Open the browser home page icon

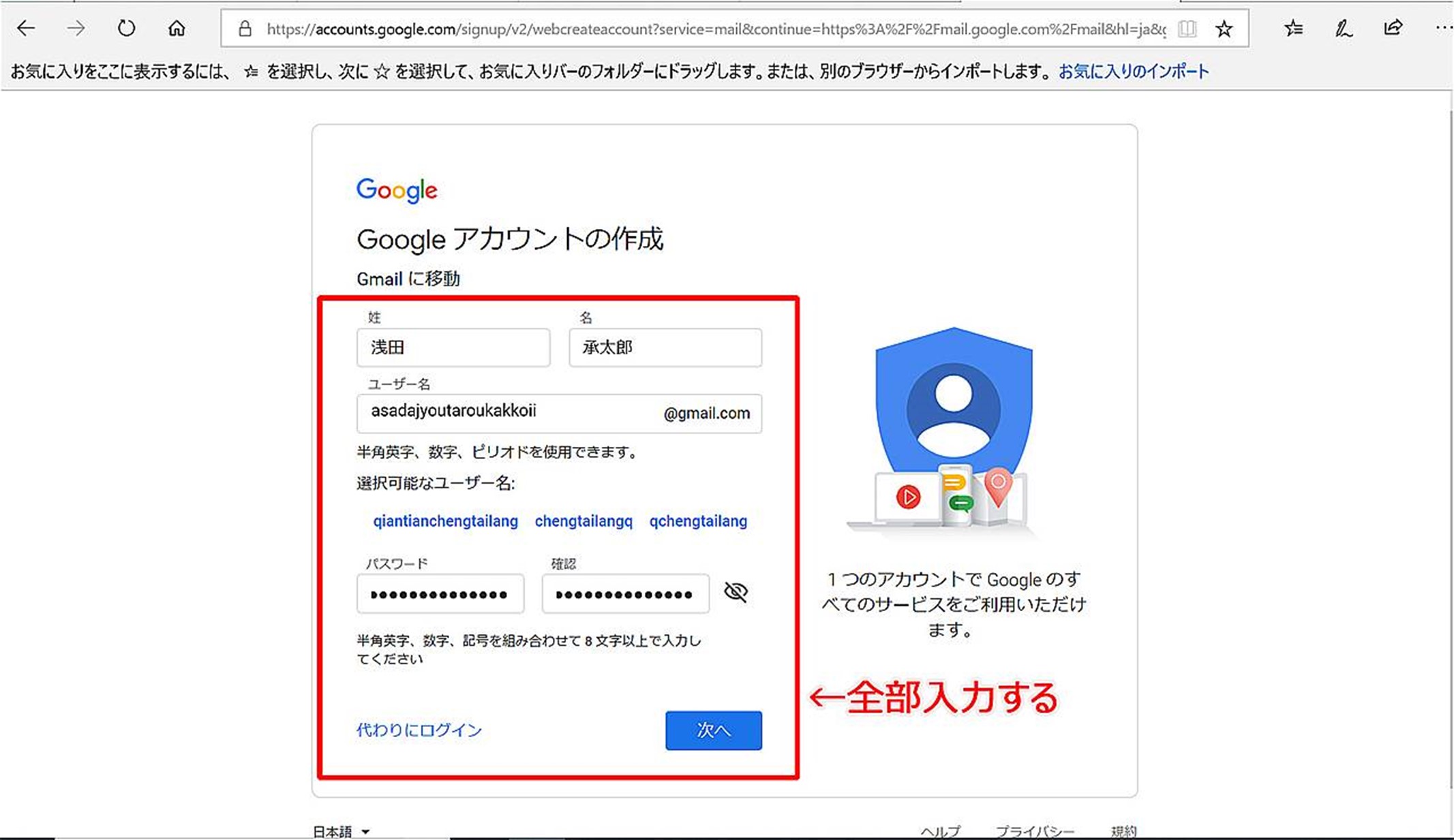tap(177, 29)
